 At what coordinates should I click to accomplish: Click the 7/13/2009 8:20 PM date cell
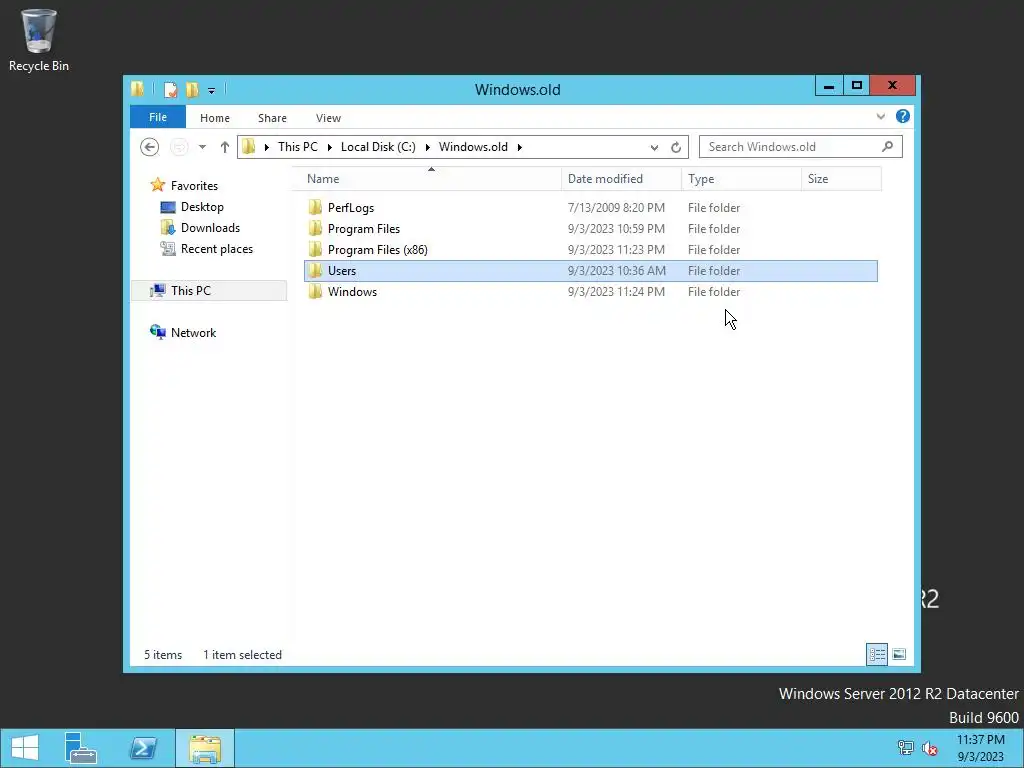[616, 208]
